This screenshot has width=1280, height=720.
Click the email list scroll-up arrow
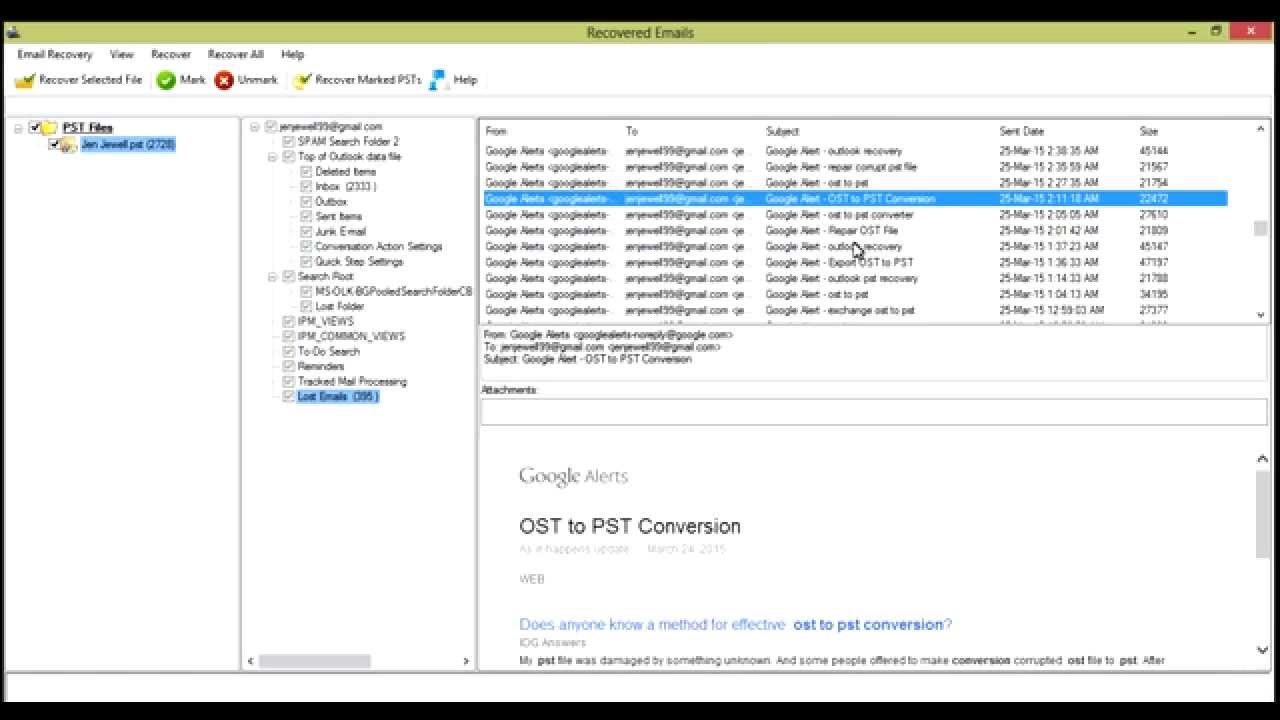tap(1260, 130)
